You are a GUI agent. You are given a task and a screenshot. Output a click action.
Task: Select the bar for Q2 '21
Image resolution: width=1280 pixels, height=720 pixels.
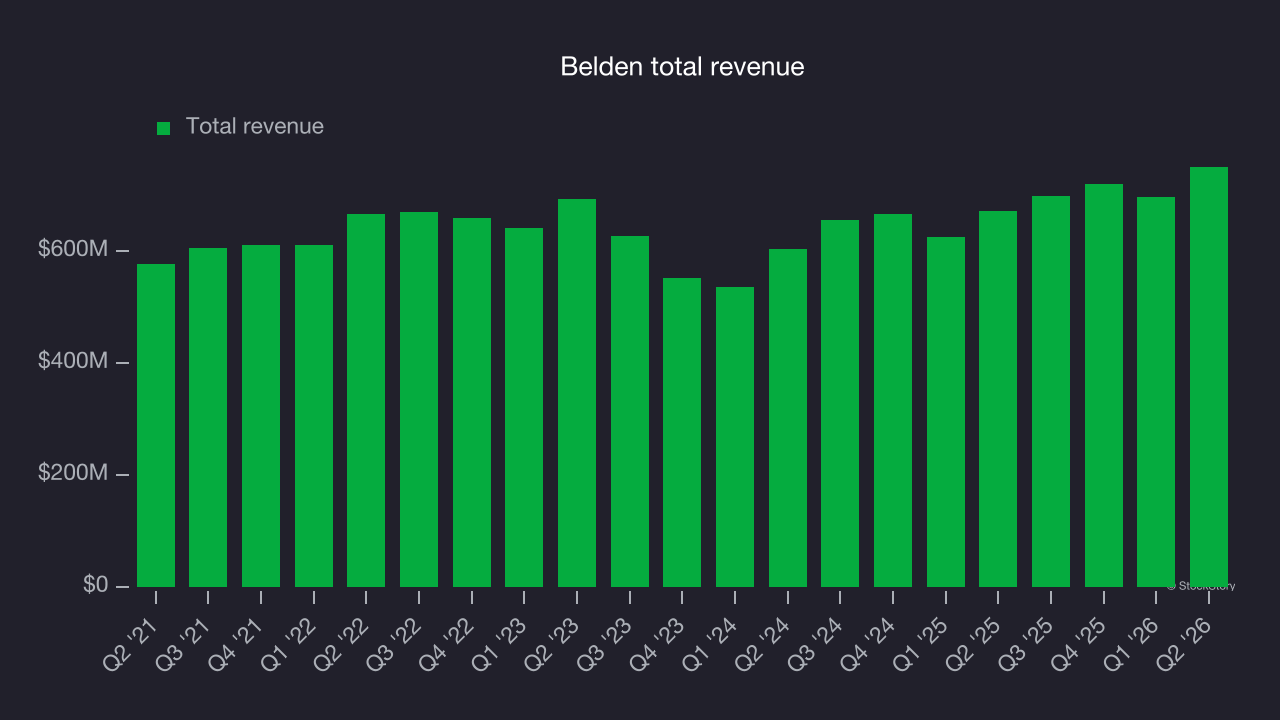coord(156,425)
